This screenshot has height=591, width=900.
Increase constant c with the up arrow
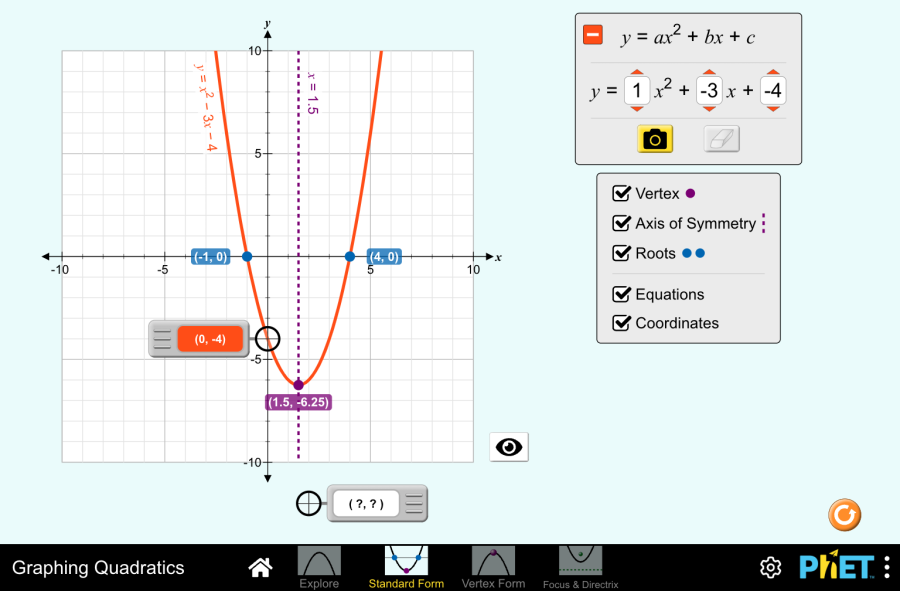pyautogui.click(x=773, y=72)
